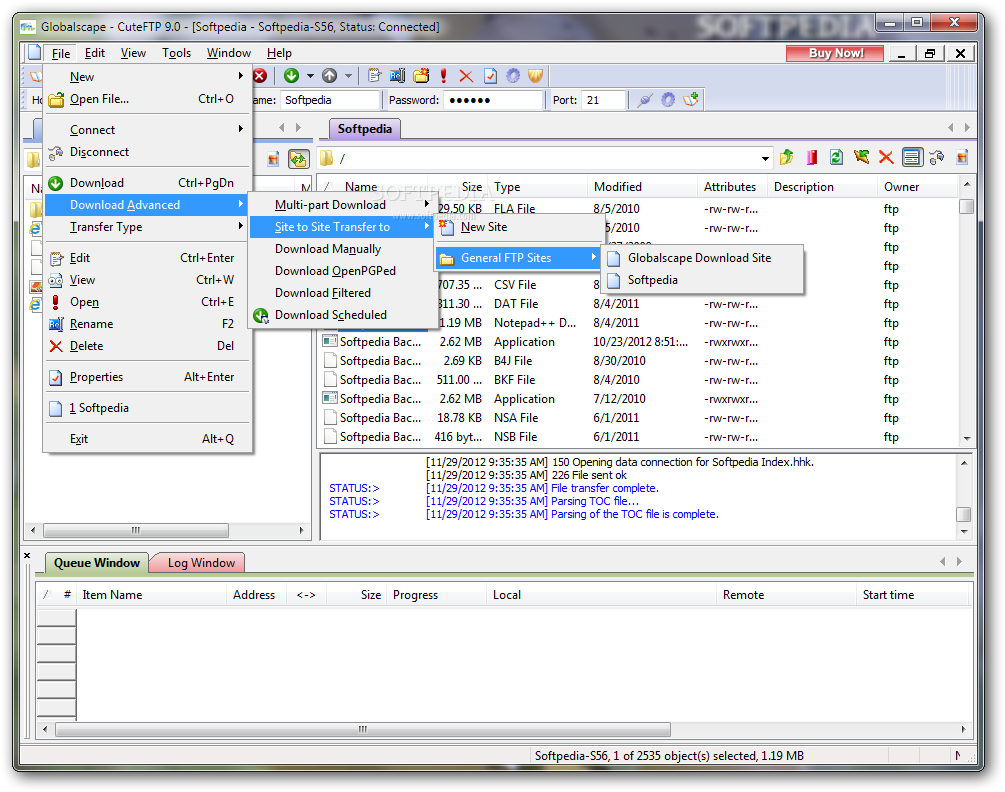The width and height of the screenshot is (1005, 792).
Task: Click the gold shield icon in toolbar
Action: [536, 76]
